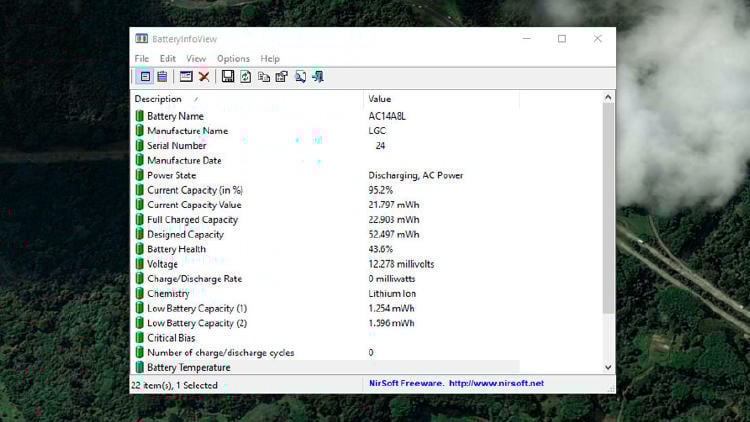Viewport: 750px width, 422px height.
Task: Open the Properties toolbar icon
Action: point(282,77)
